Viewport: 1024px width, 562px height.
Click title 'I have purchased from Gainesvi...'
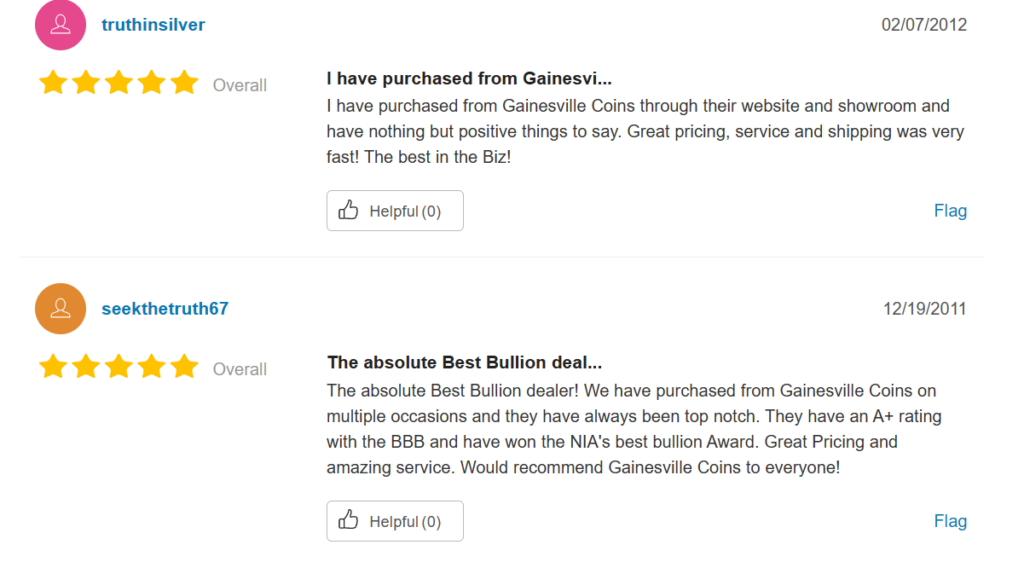469,78
